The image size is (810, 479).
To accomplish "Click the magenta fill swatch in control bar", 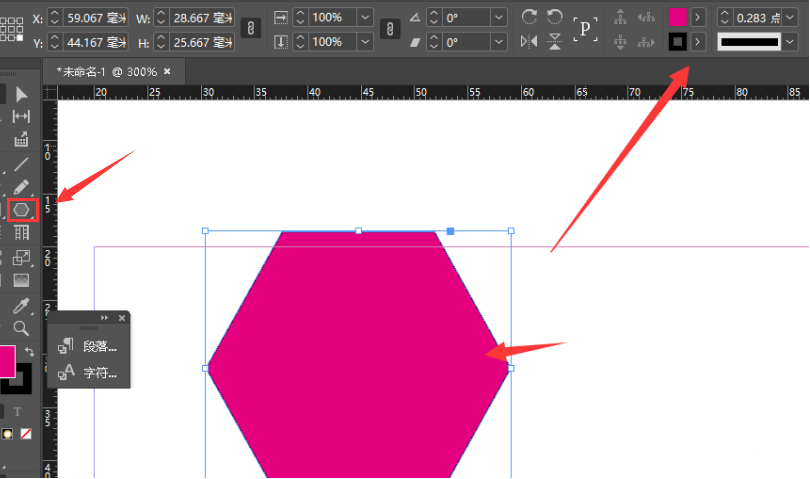I will [x=677, y=18].
